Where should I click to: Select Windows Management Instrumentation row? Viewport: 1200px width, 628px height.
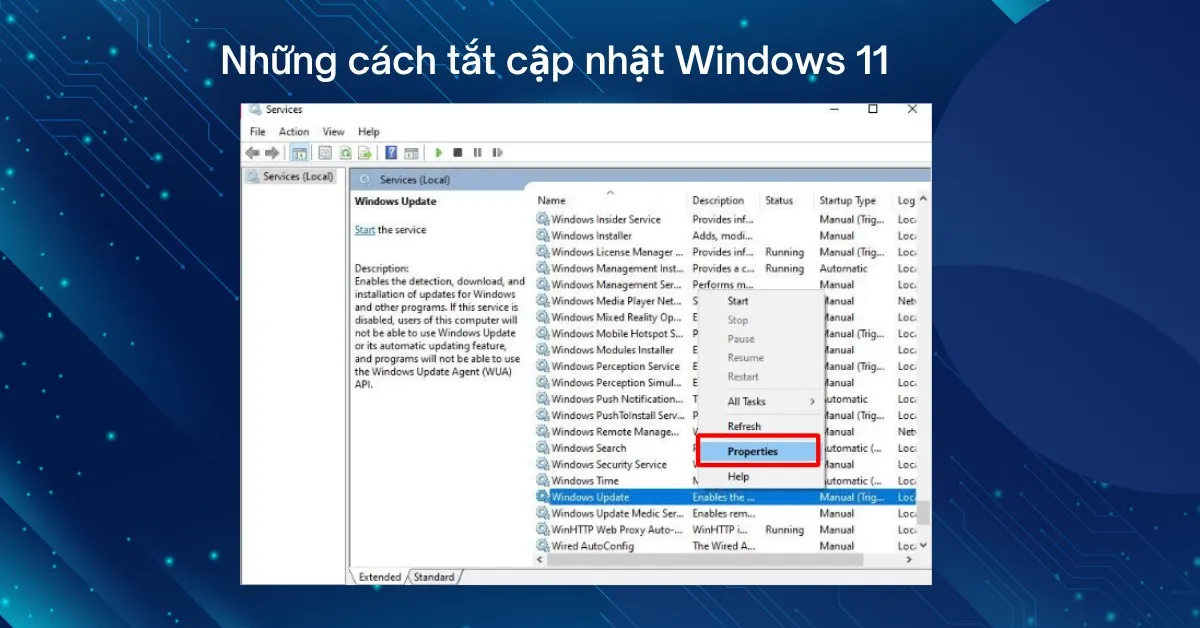coord(725,268)
